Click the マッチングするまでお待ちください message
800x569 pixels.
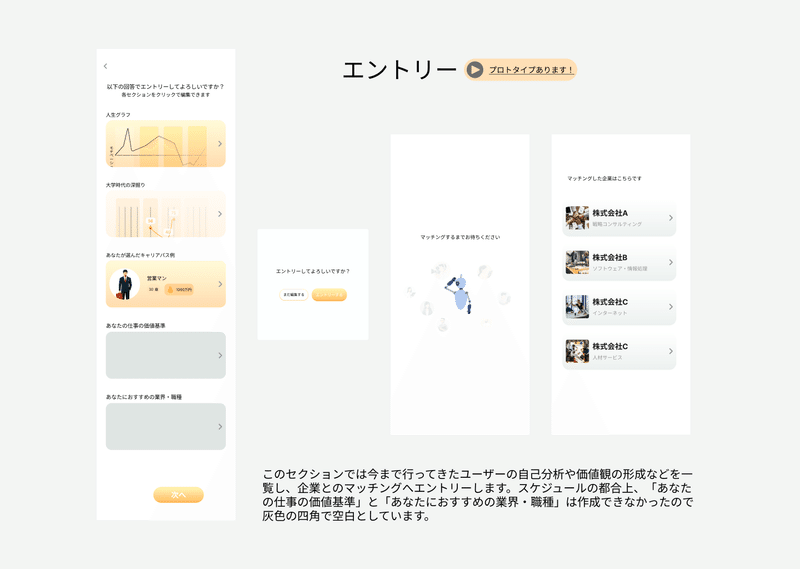click(x=460, y=237)
